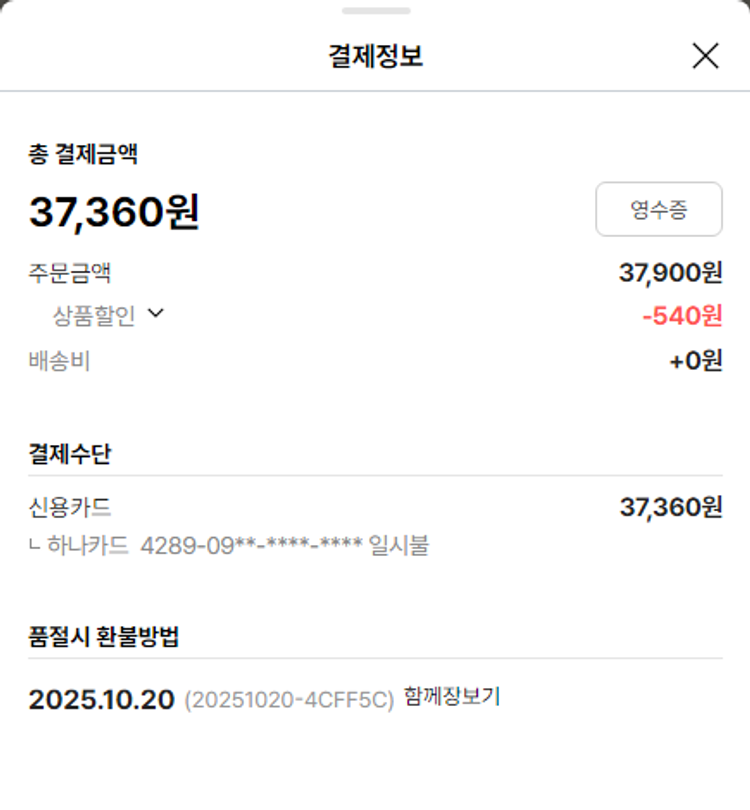The height and width of the screenshot is (810, 750).
Task: Click the large 37,360원 total amount
Action: click(114, 211)
